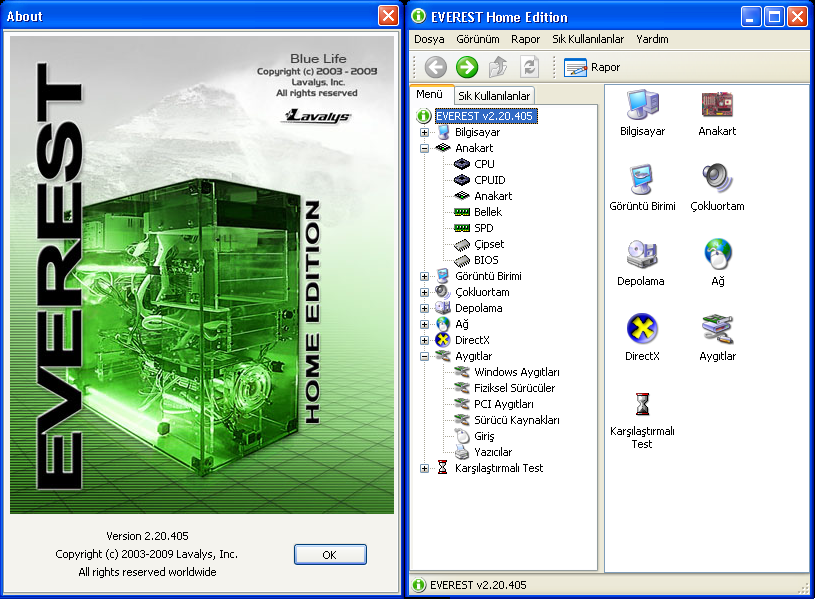This screenshot has width=815, height=599.
Task: Open the Rapor report wizard button
Action: [592, 68]
